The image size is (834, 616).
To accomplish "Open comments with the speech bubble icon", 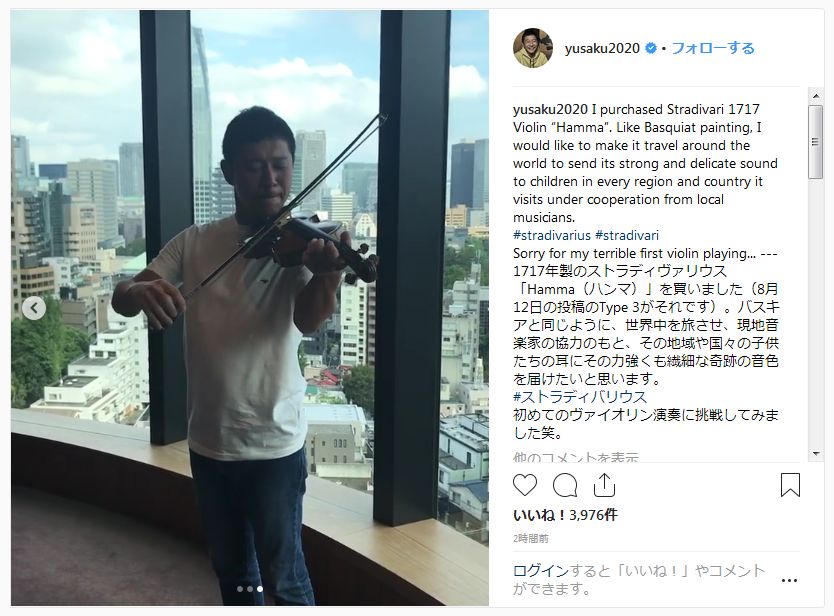I will 564,485.
